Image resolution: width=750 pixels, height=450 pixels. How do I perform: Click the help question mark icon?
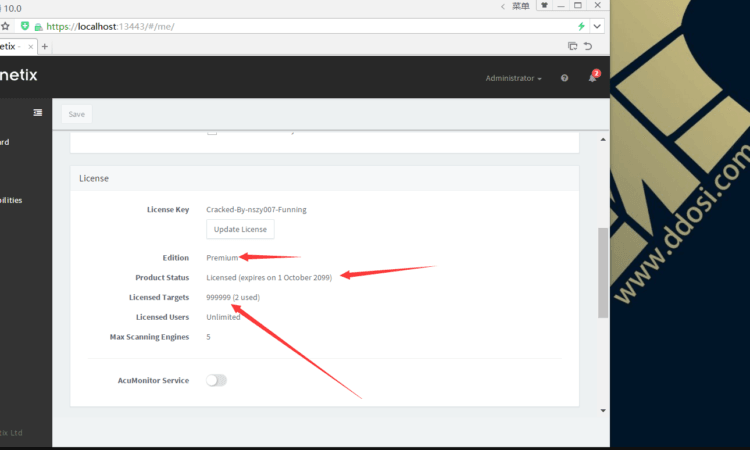pyautogui.click(x=564, y=78)
